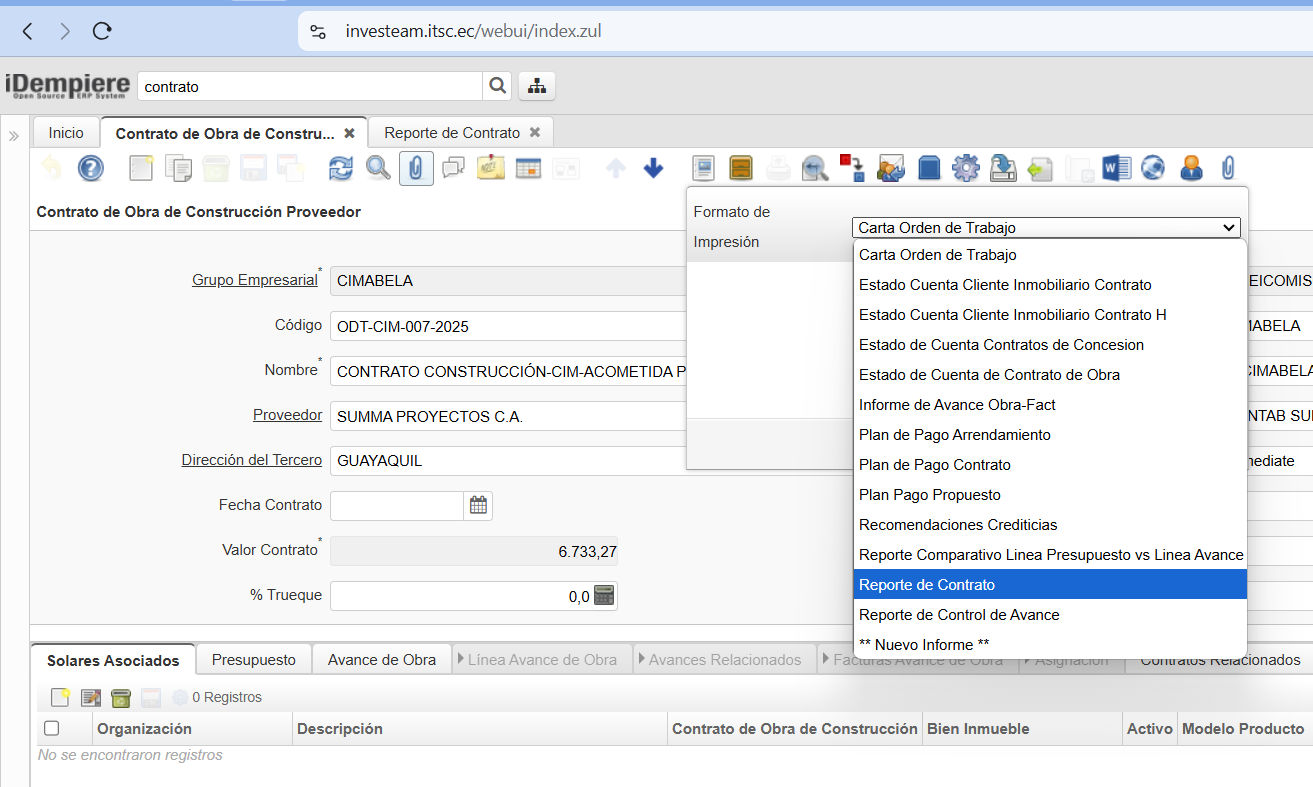This screenshot has width=1313, height=787.
Task: Click the blue down arrow next-record icon
Action: pyautogui.click(x=653, y=168)
